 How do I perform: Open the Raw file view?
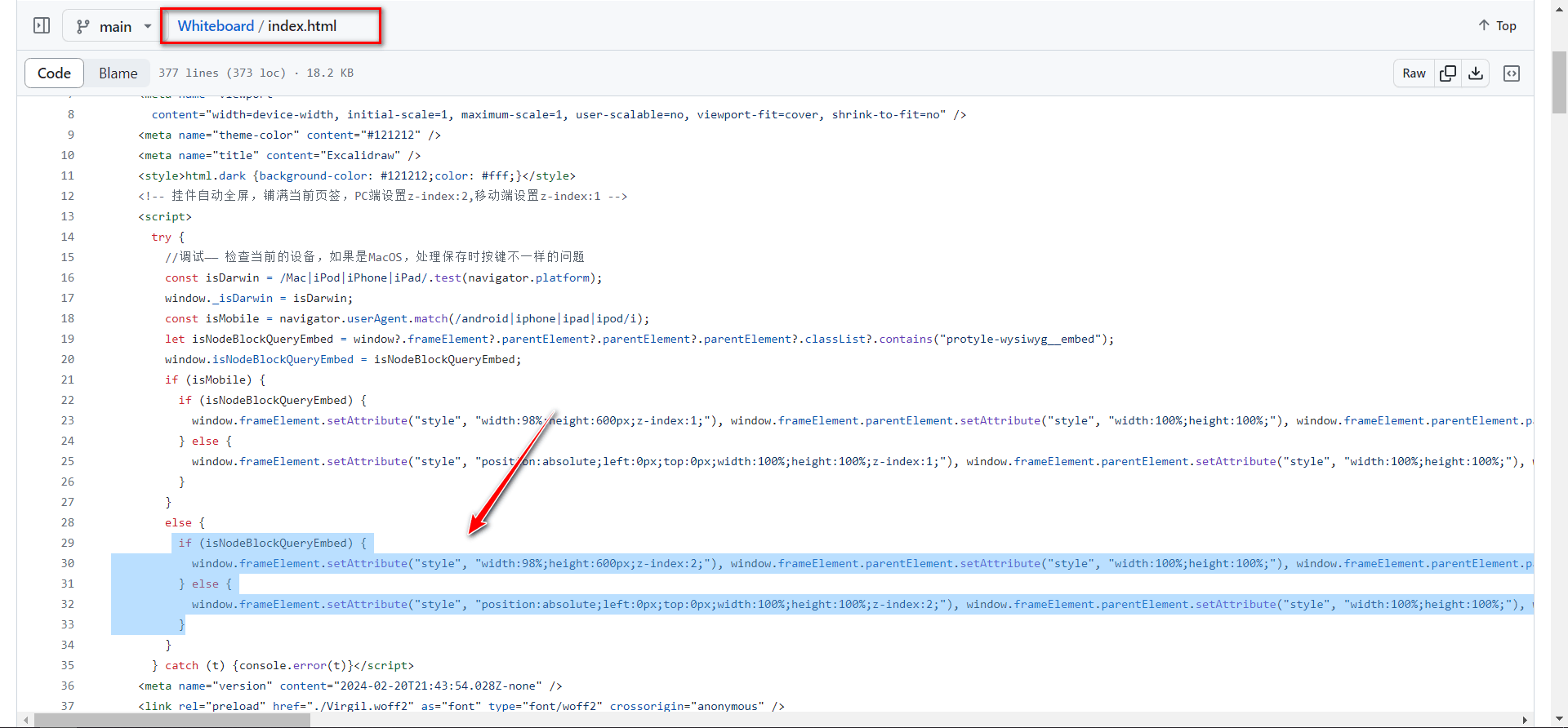click(x=1414, y=73)
